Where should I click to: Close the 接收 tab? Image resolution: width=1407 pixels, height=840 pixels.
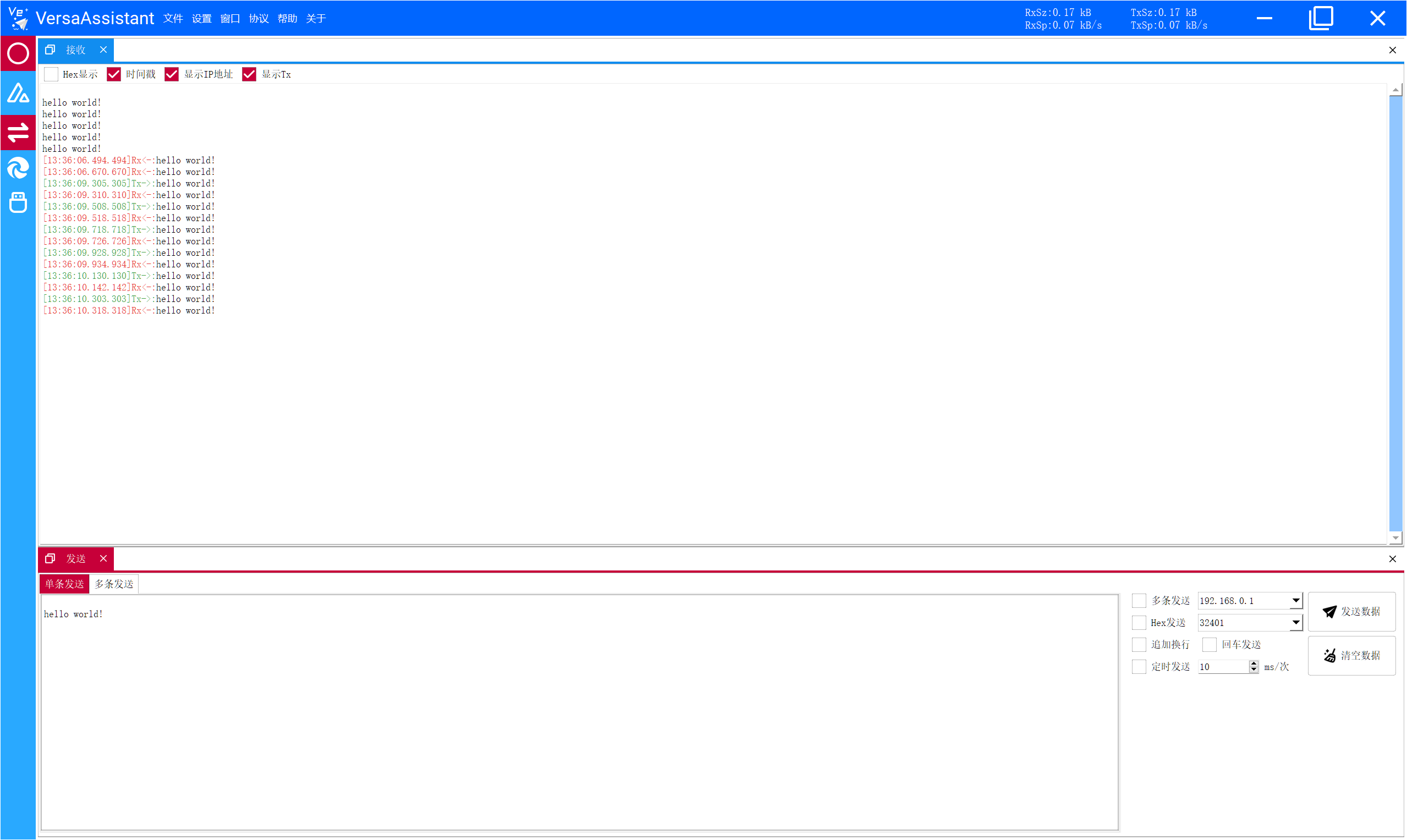tap(103, 50)
